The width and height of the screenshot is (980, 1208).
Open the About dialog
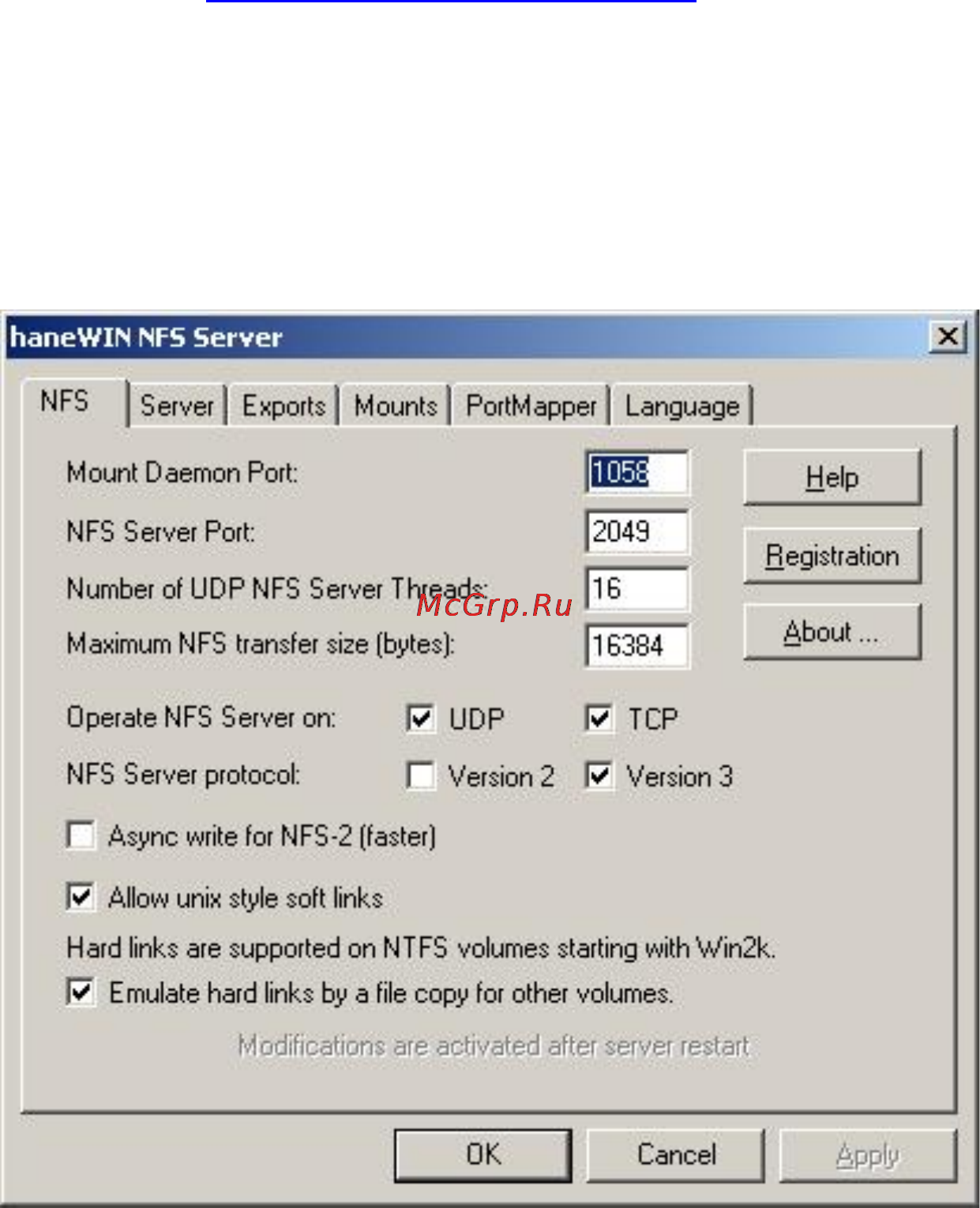[832, 632]
